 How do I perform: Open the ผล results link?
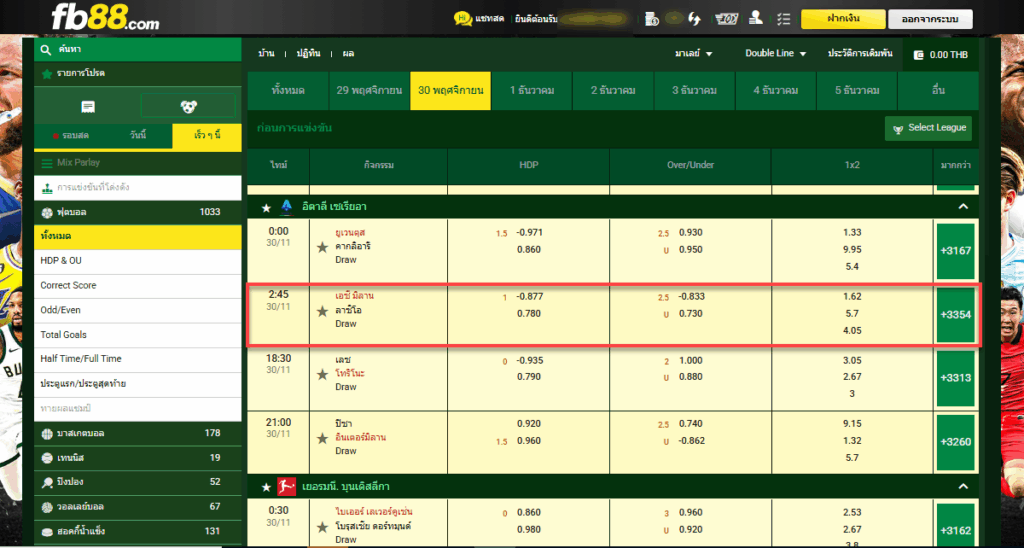point(347,54)
